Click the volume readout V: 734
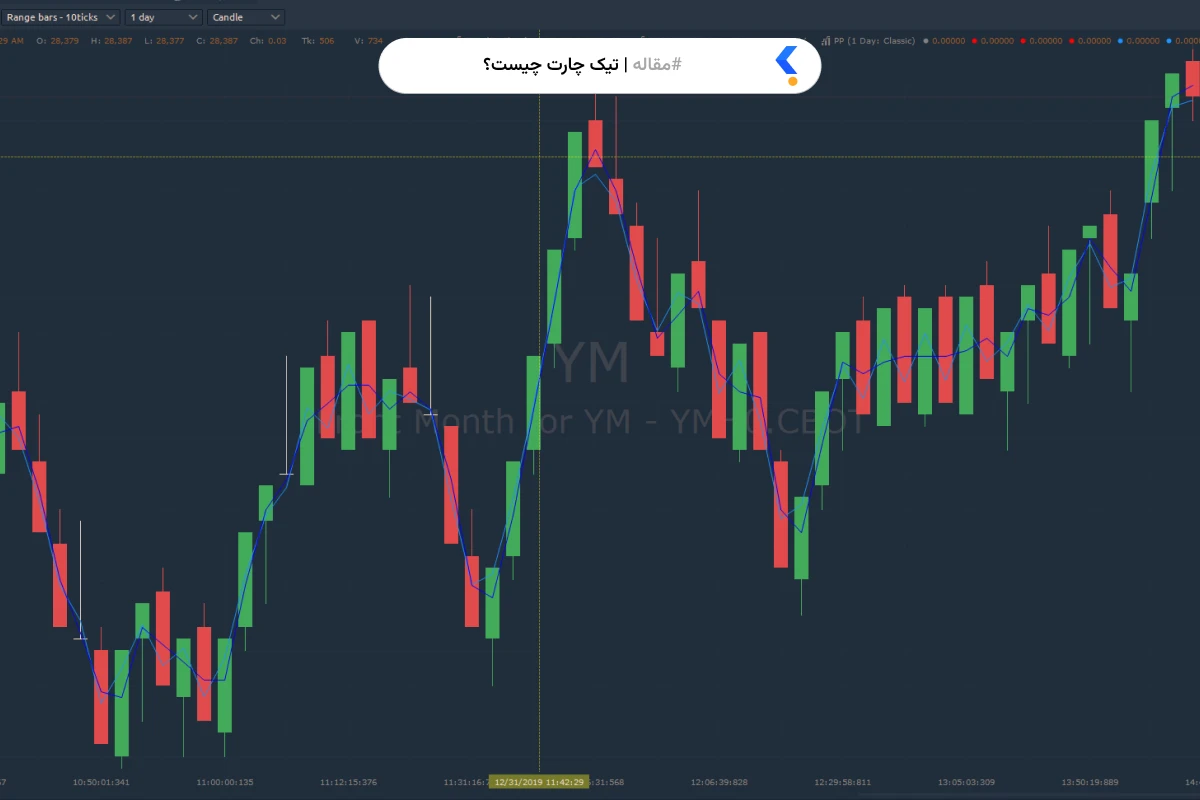1200x800 pixels. click(368, 41)
